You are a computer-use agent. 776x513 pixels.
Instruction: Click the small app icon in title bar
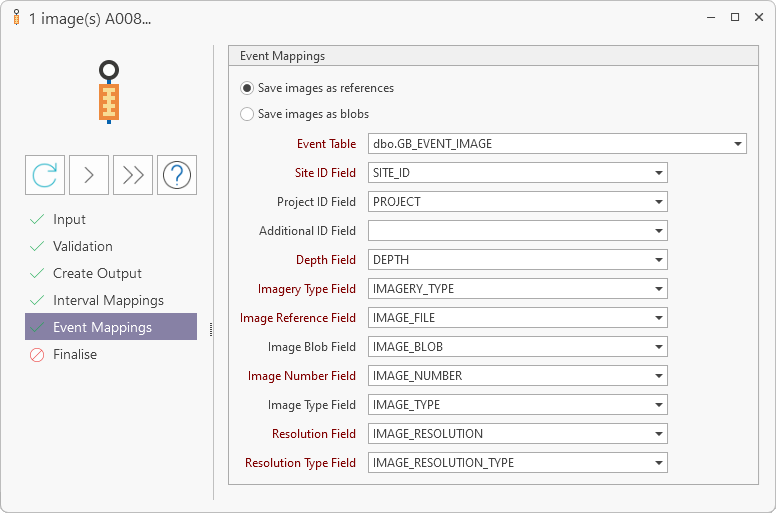coord(16,18)
